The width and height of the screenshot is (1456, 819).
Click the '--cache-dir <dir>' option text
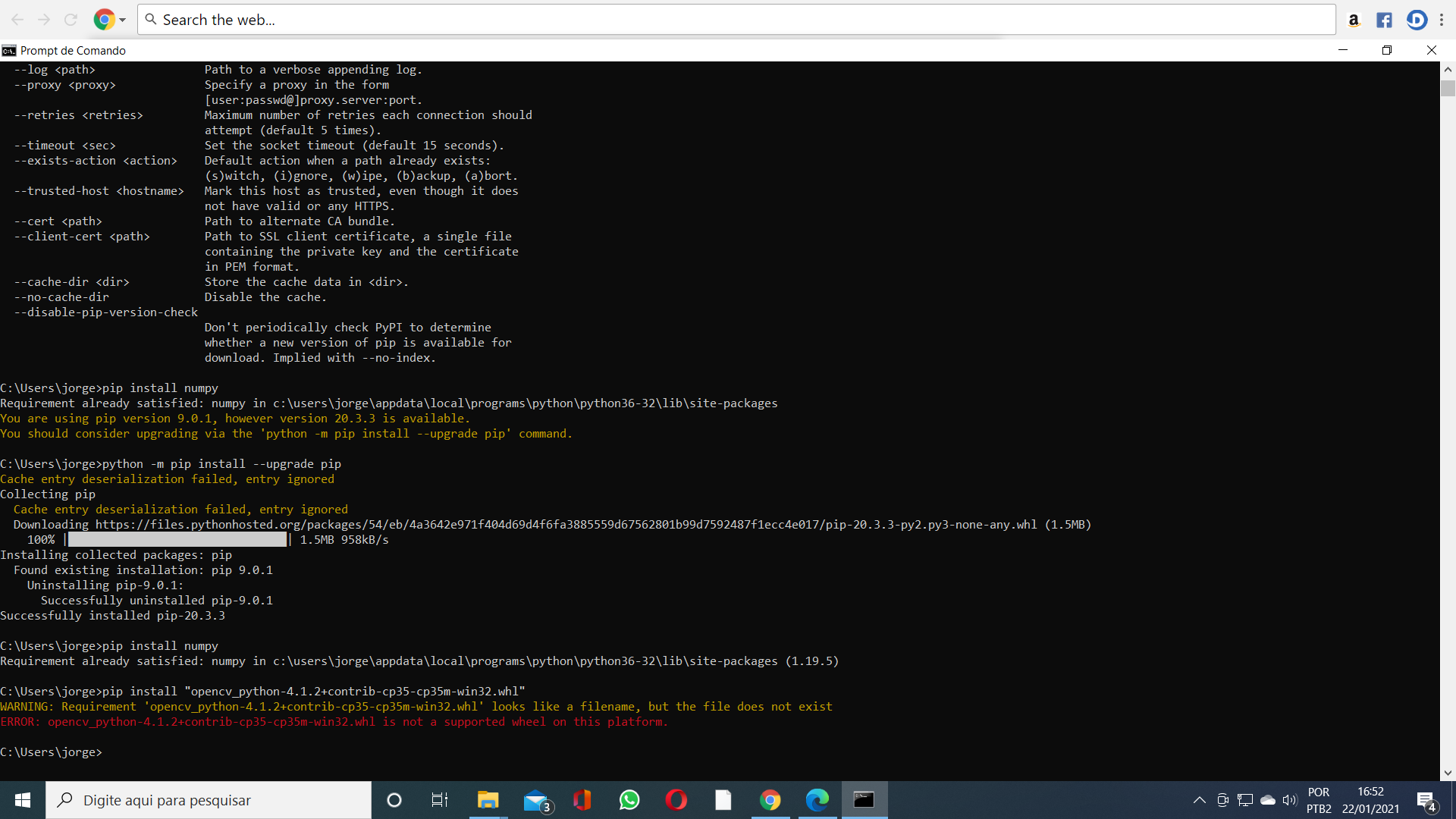[71, 282]
